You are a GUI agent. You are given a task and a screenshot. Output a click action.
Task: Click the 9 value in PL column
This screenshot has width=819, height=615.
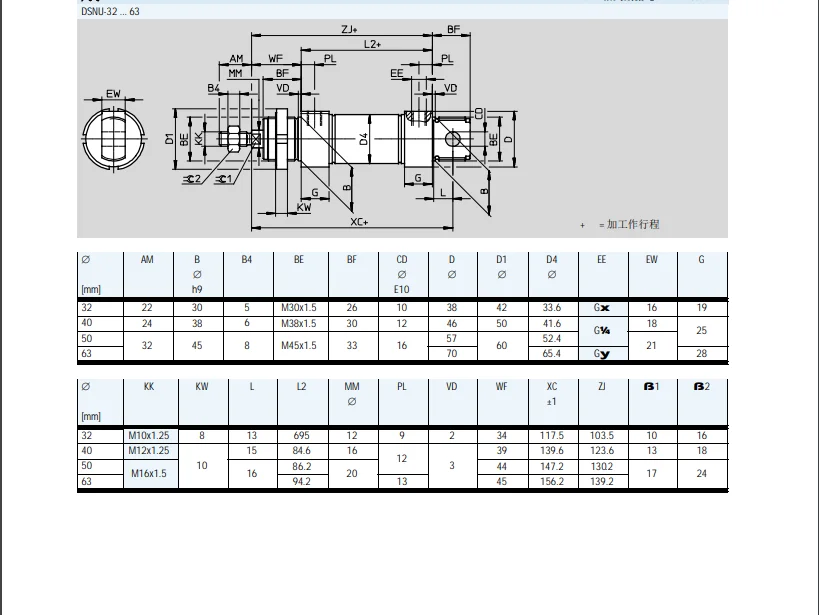(402, 435)
